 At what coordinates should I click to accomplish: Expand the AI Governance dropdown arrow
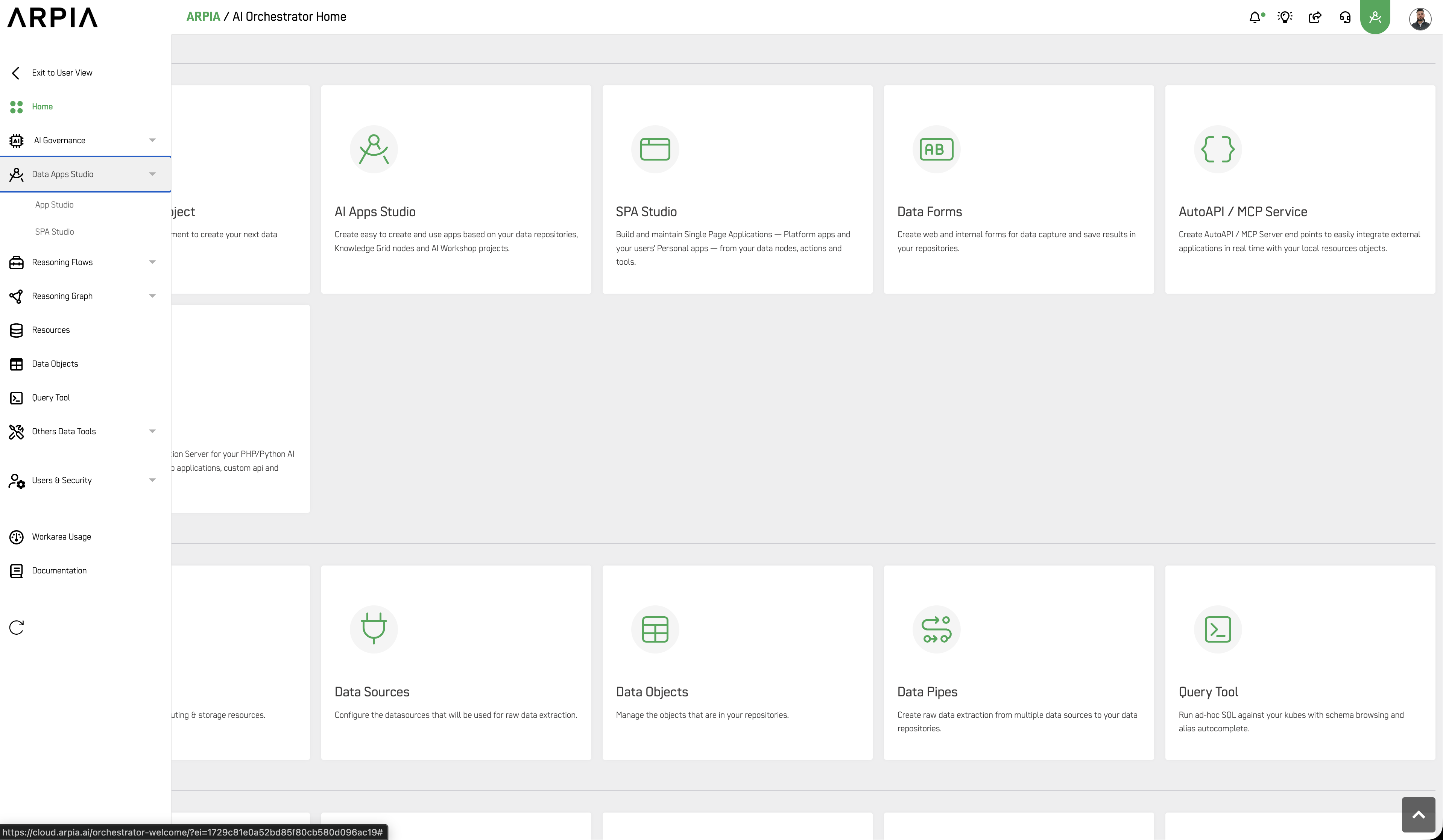[x=152, y=140]
